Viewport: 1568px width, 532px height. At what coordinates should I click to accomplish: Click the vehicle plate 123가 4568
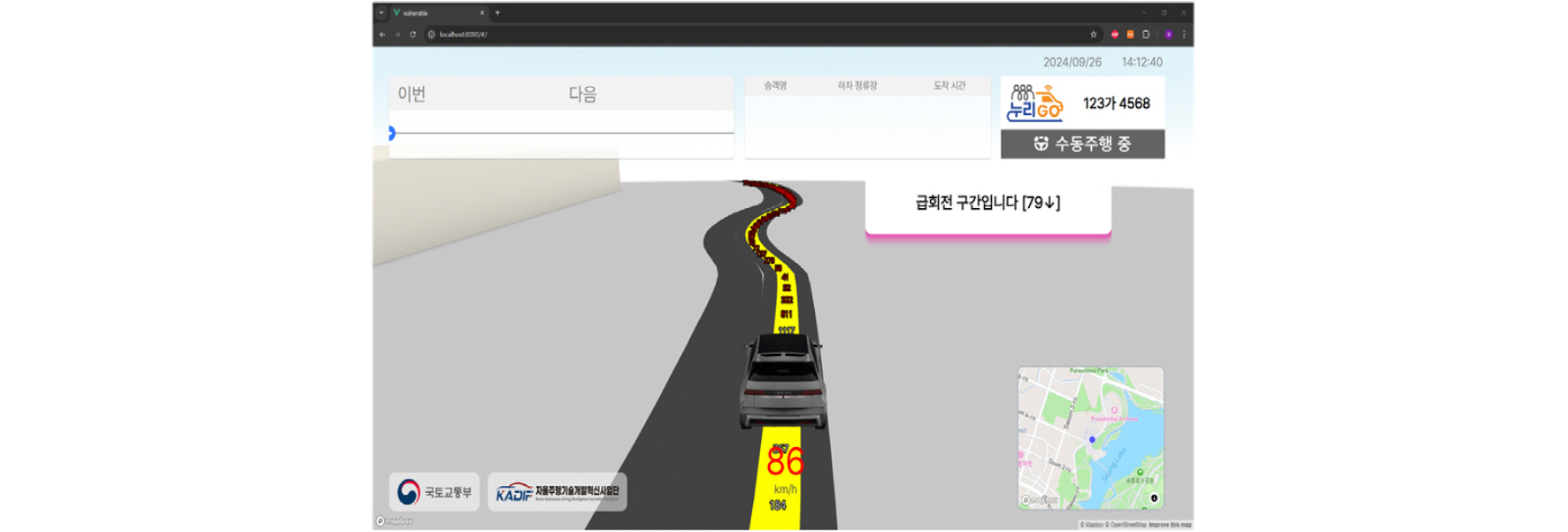pos(1117,104)
